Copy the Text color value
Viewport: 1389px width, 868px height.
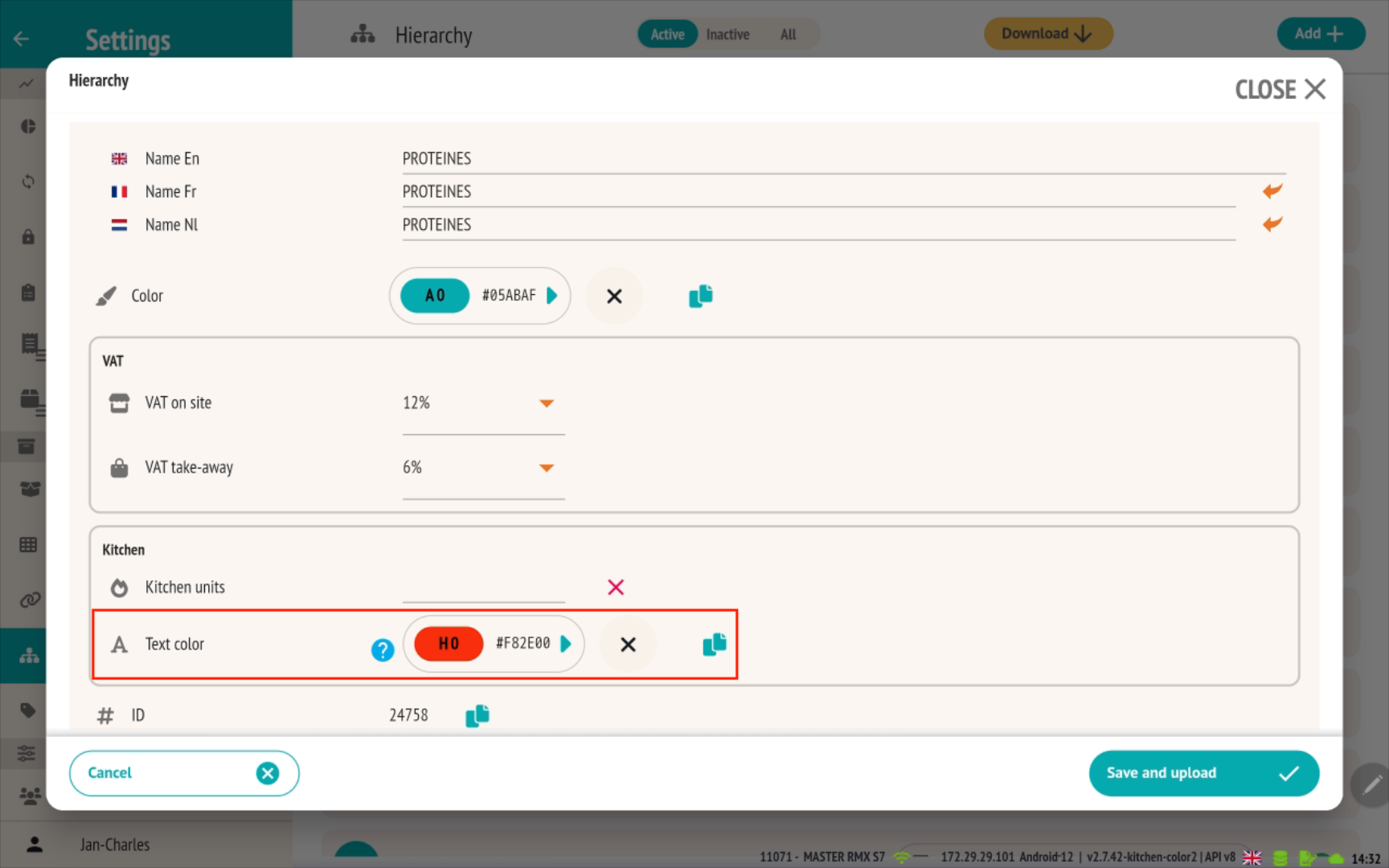pos(714,644)
